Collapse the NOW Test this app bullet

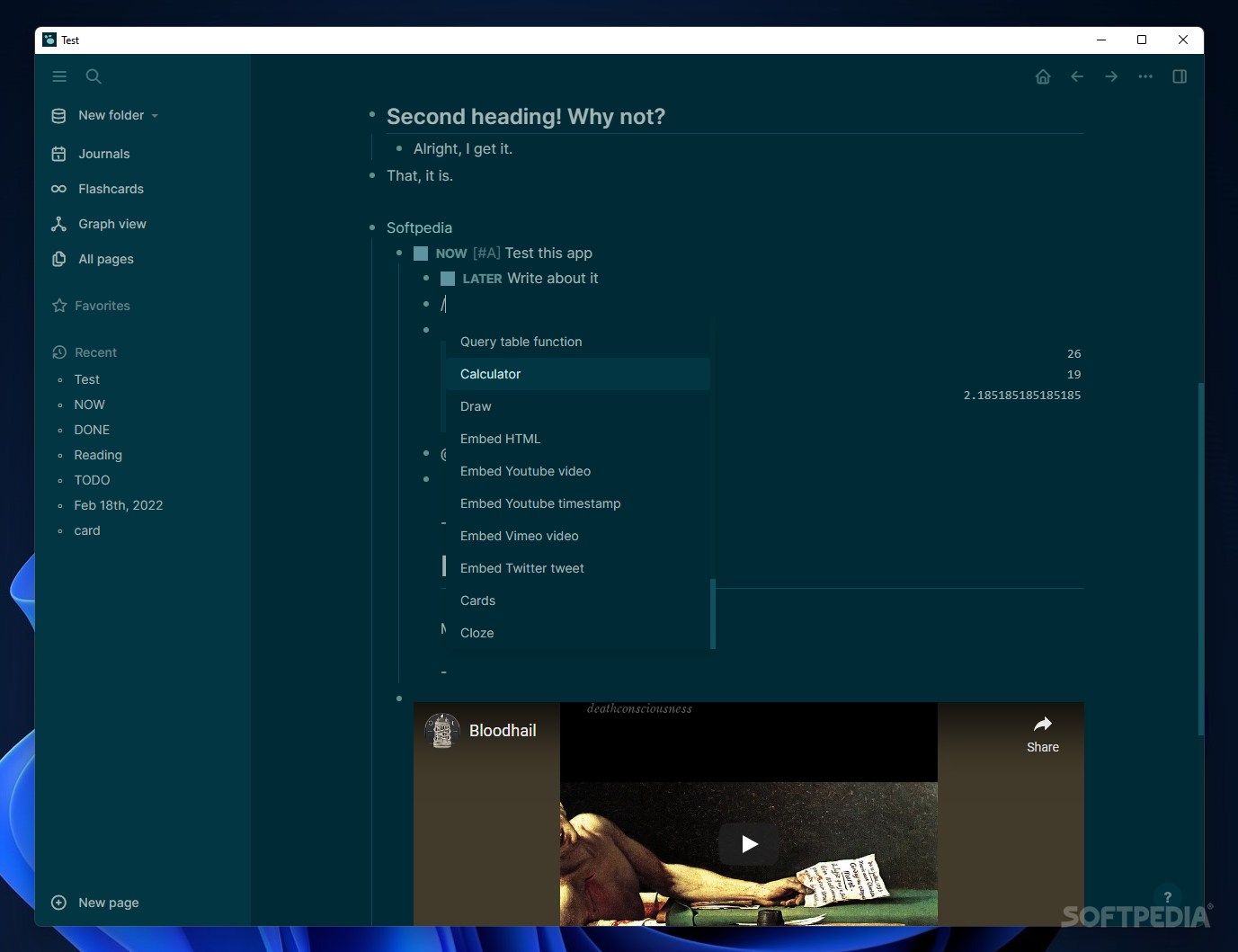[399, 254]
